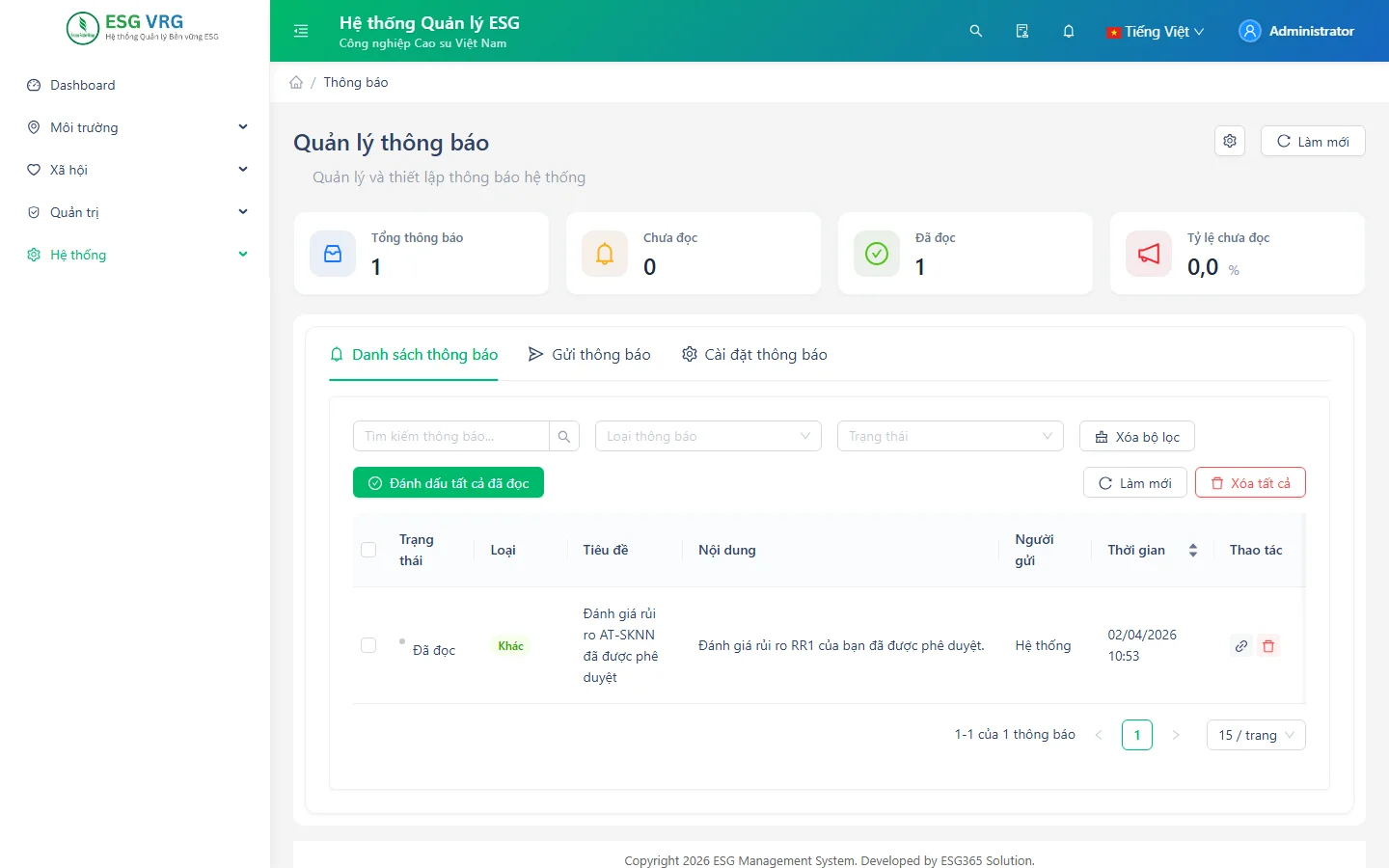Switch to Cài đặt thông báo tab

pos(754,355)
